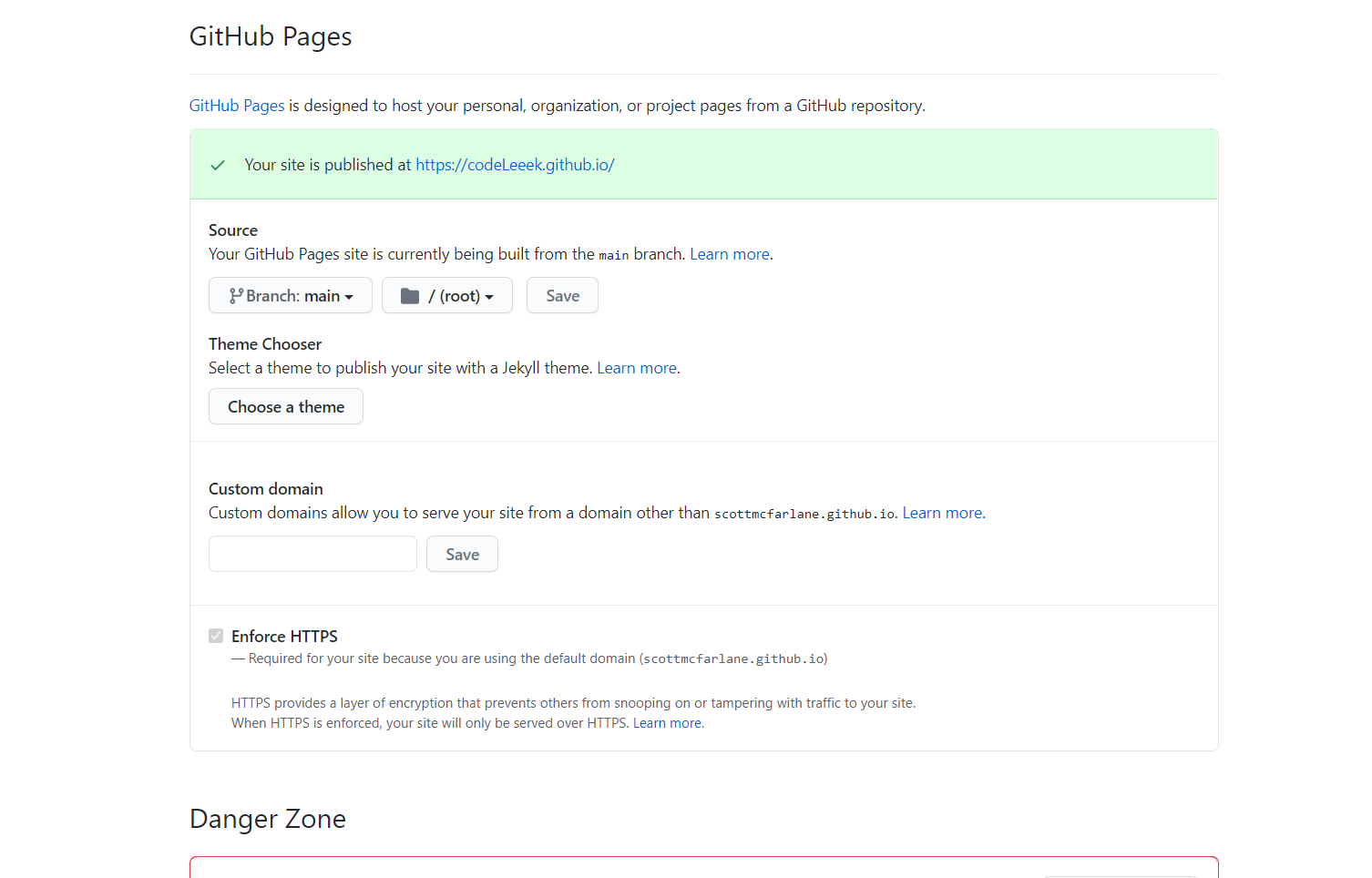This screenshot has height=878, width=1372.
Task: Expand the / (root) folder dropdown
Action: tap(447, 295)
